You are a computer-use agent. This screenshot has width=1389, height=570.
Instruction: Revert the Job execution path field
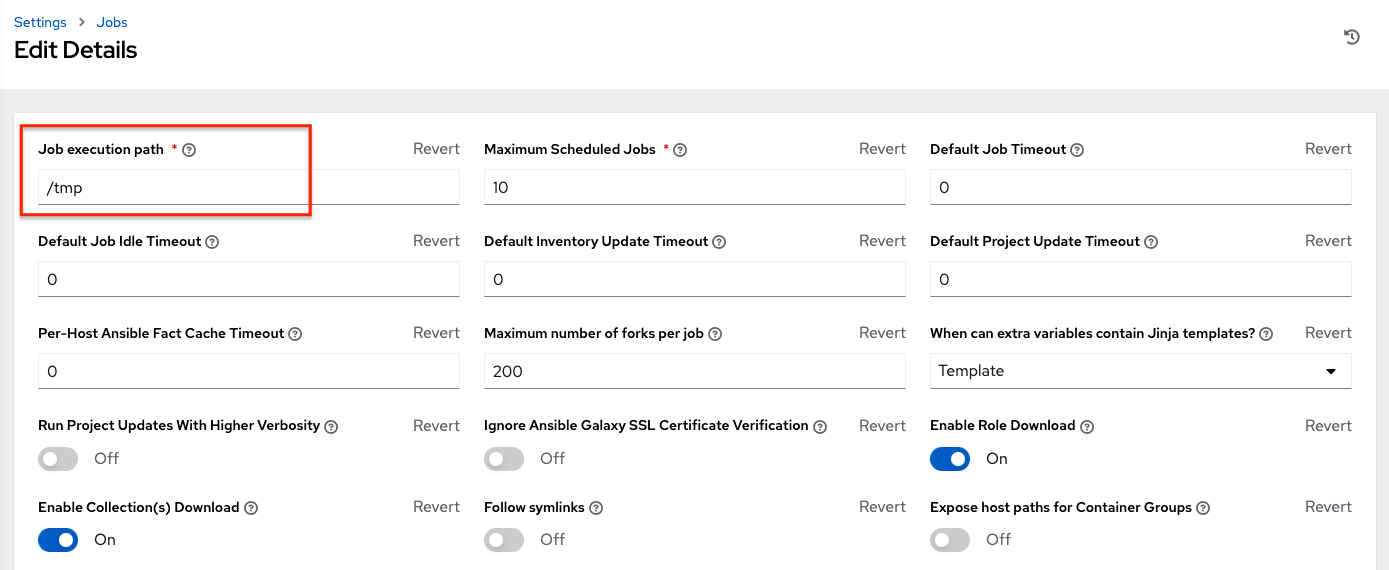pyautogui.click(x=436, y=149)
